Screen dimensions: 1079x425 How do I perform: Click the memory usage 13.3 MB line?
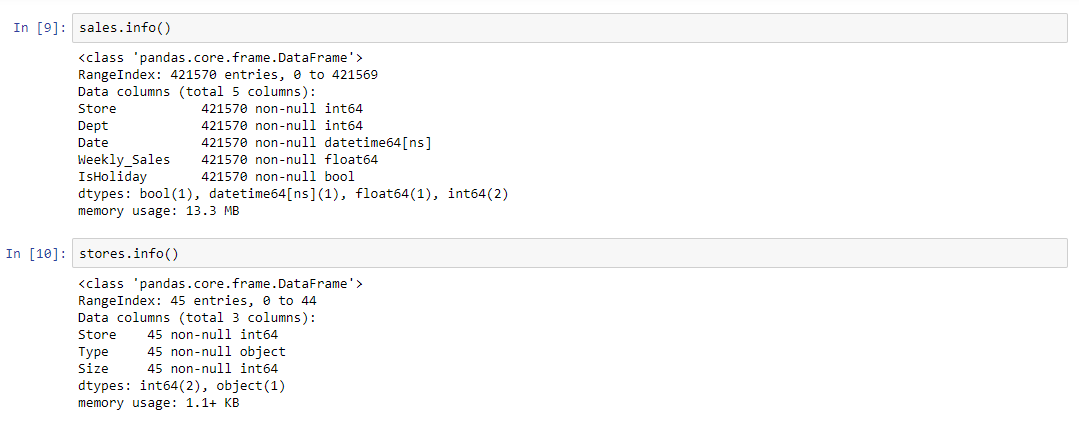tap(158, 210)
